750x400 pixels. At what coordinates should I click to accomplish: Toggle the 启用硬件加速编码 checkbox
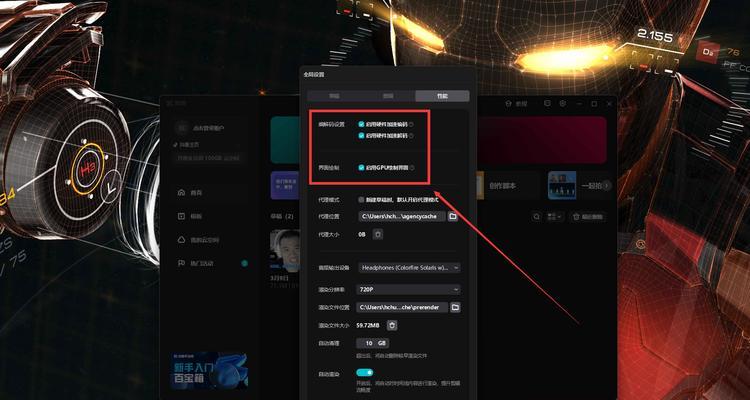pos(361,124)
